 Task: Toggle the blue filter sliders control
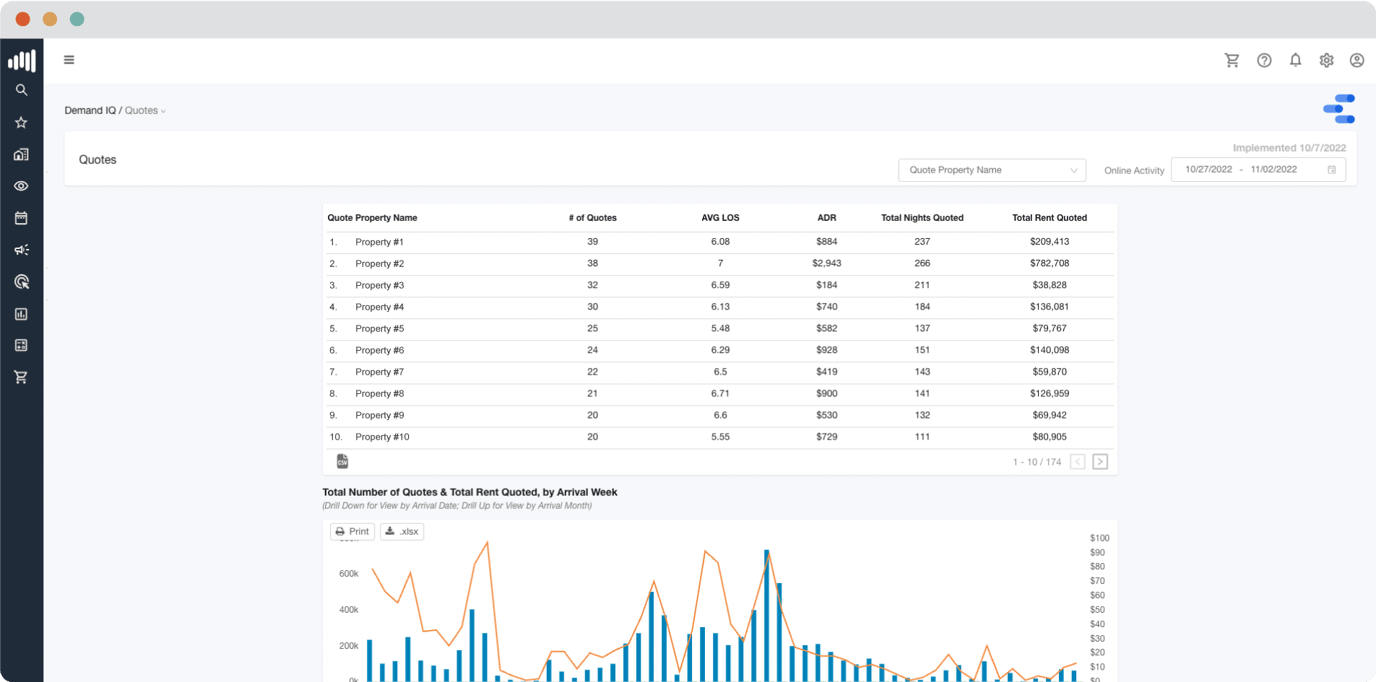(1339, 109)
